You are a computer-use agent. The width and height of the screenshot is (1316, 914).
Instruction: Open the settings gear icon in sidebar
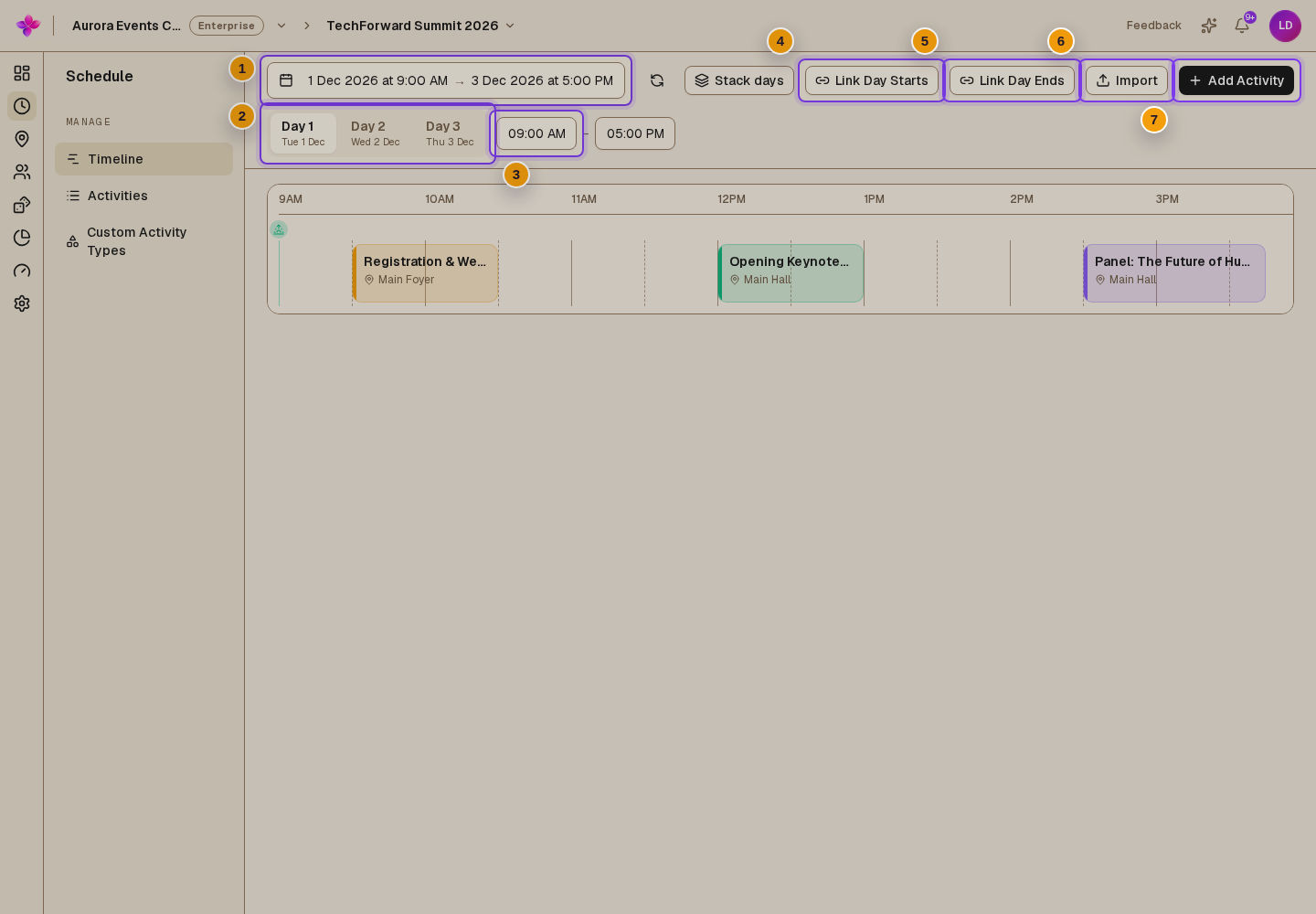coord(22,303)
